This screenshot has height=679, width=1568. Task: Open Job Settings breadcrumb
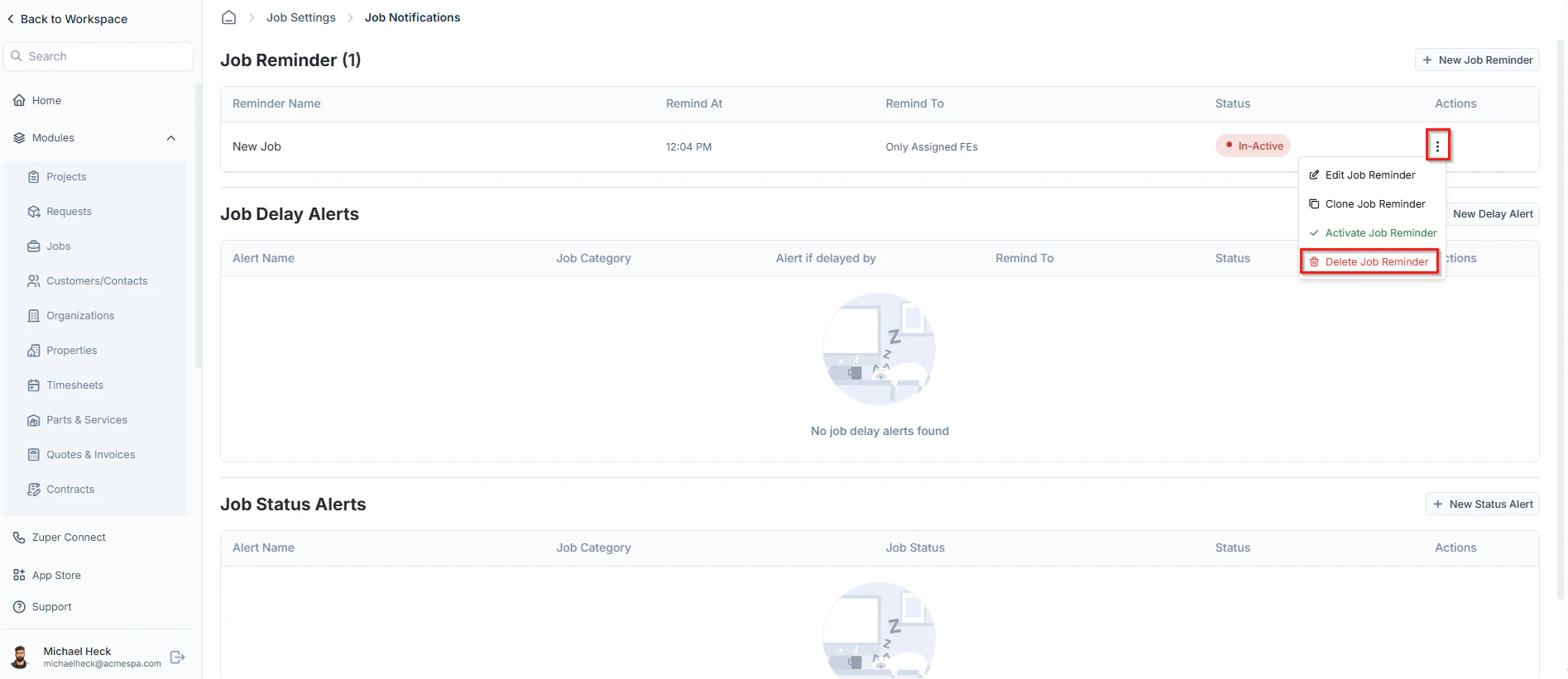pos(301,17)
